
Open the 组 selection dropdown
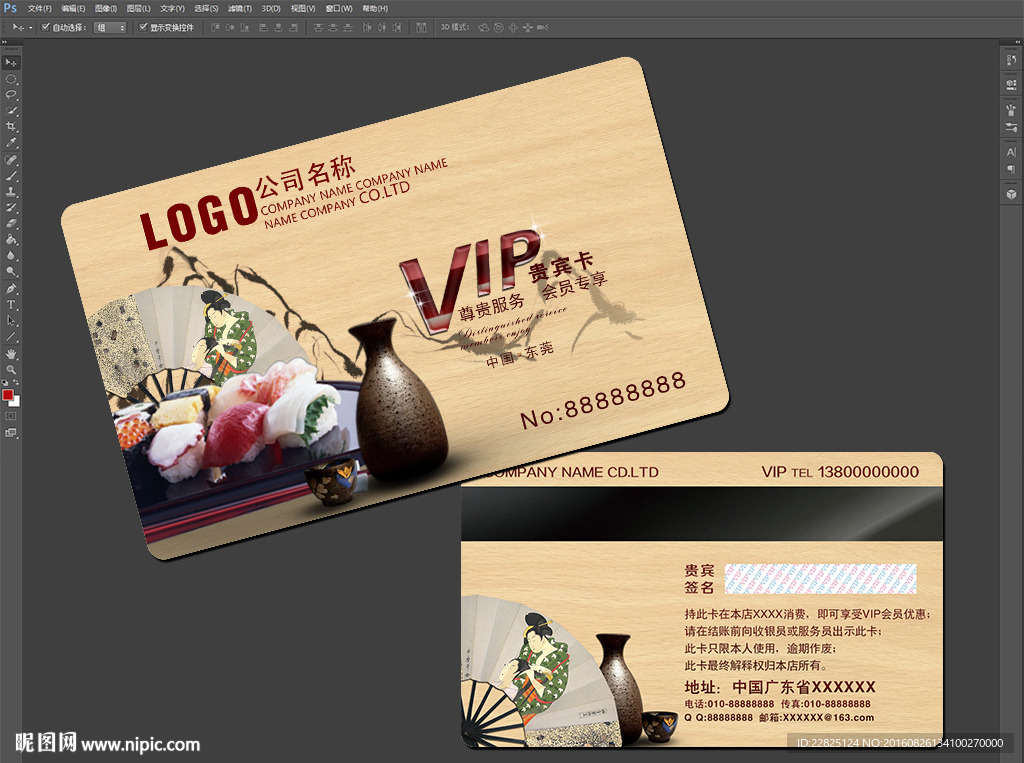tap(110, 27)
